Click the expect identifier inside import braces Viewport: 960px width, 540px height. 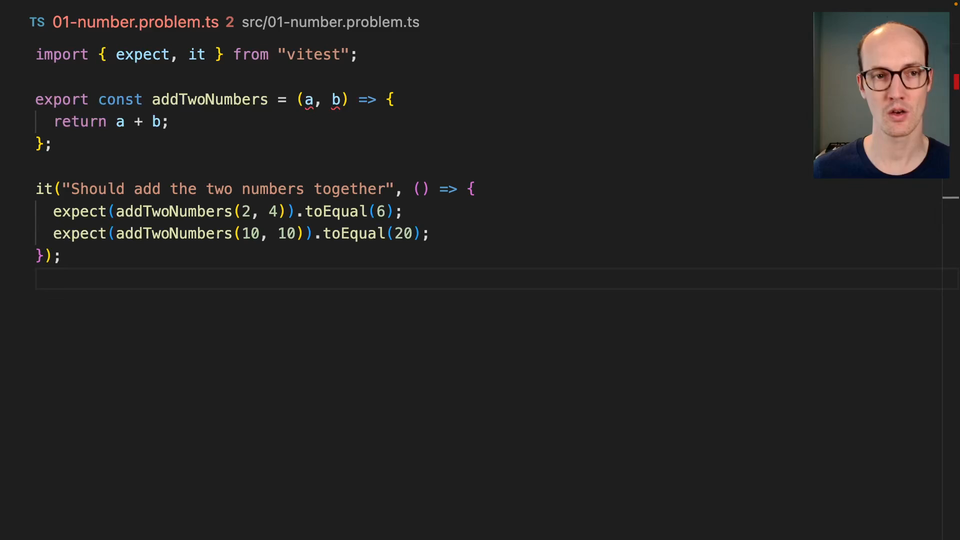142,54
